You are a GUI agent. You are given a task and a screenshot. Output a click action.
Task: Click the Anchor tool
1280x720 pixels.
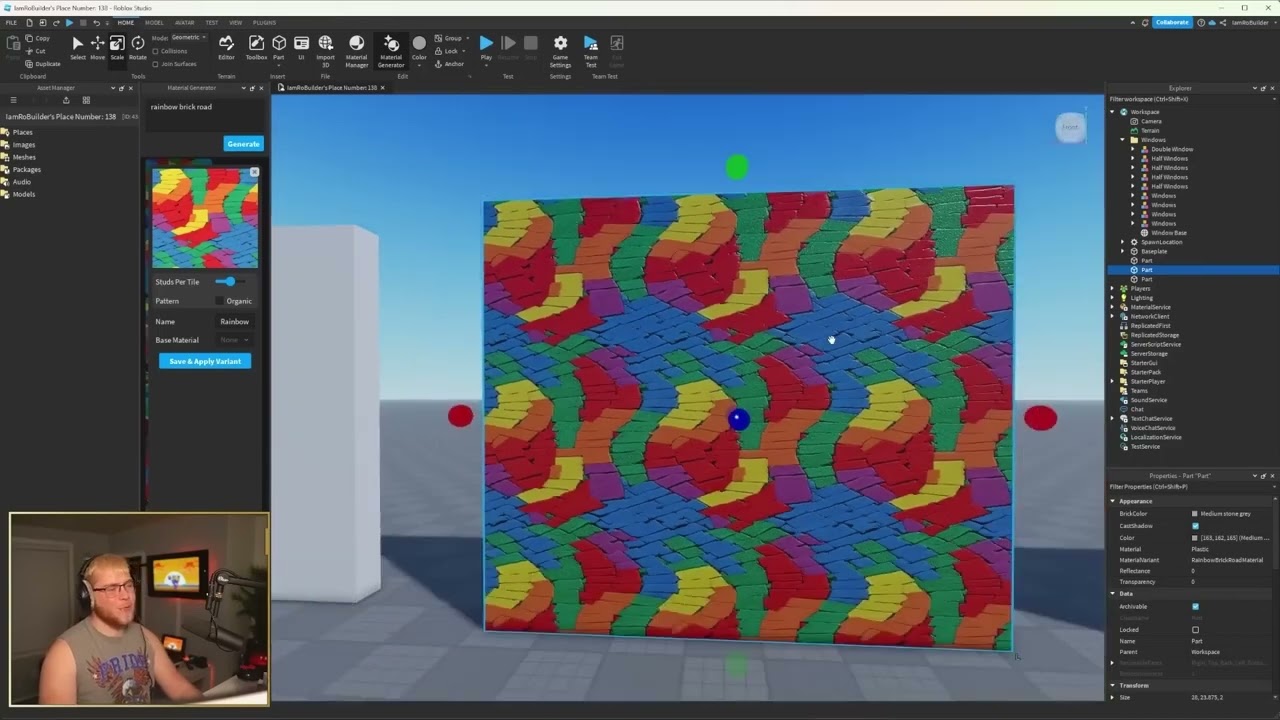click(449, 64)
